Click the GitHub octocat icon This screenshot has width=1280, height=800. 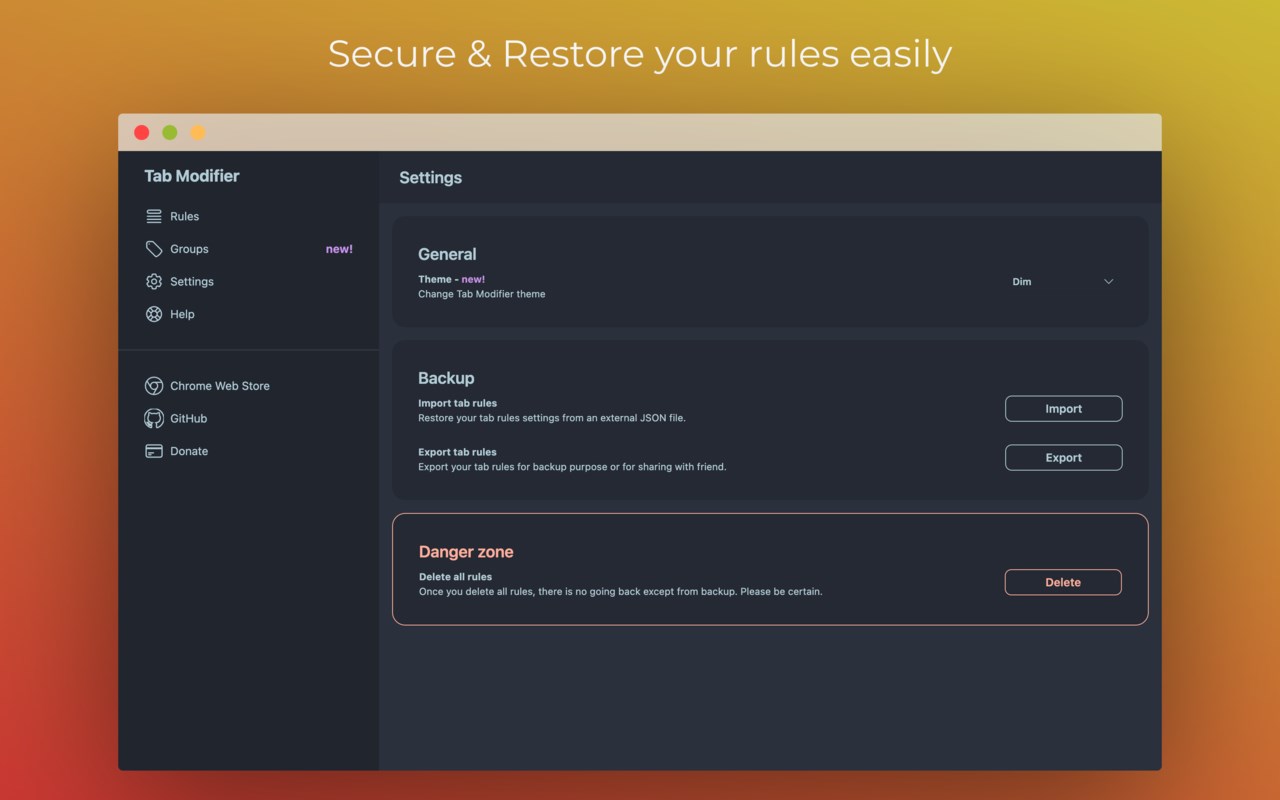[154, 418]
